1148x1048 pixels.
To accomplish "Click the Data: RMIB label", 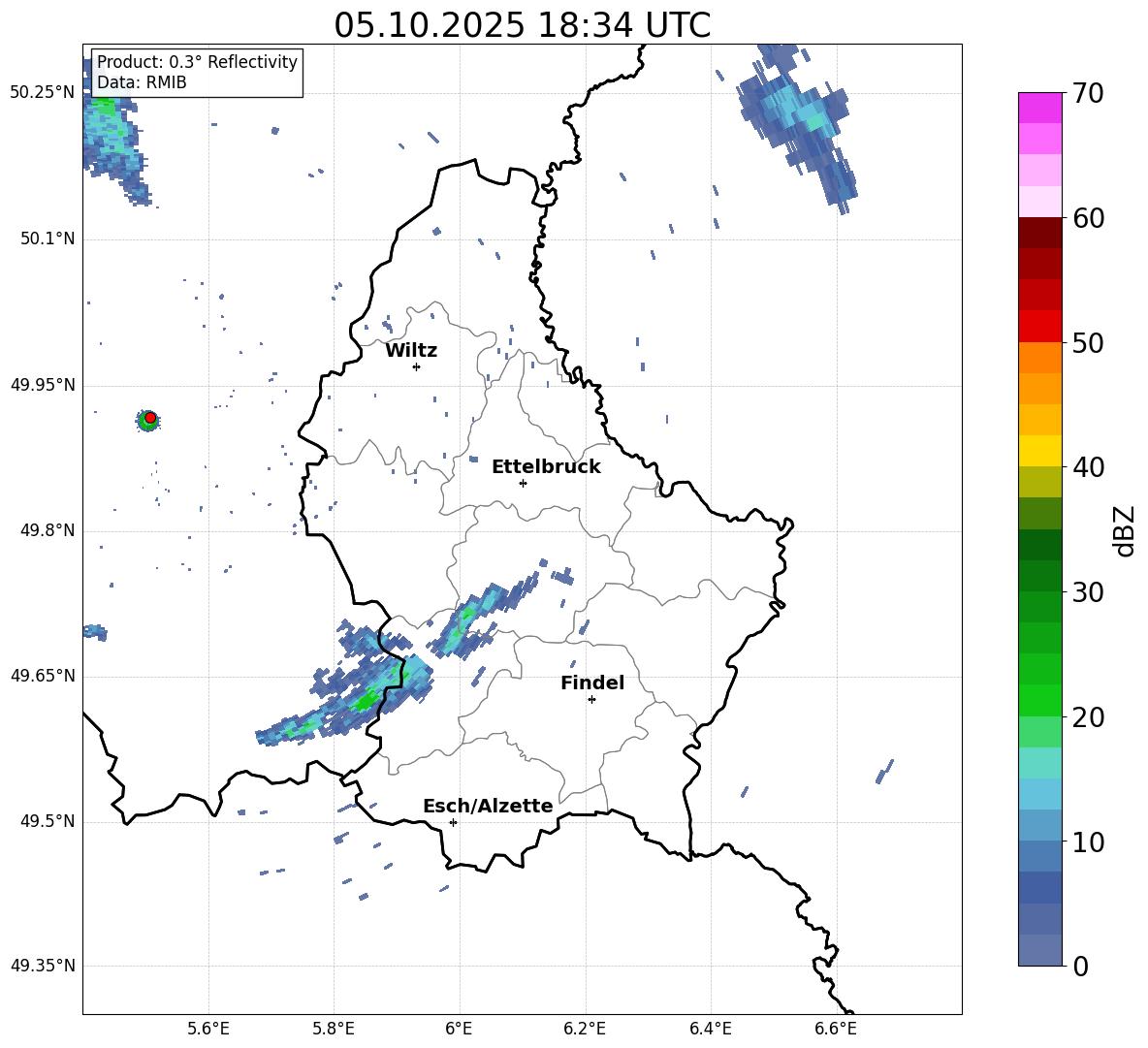I will [x=142, y=82].
